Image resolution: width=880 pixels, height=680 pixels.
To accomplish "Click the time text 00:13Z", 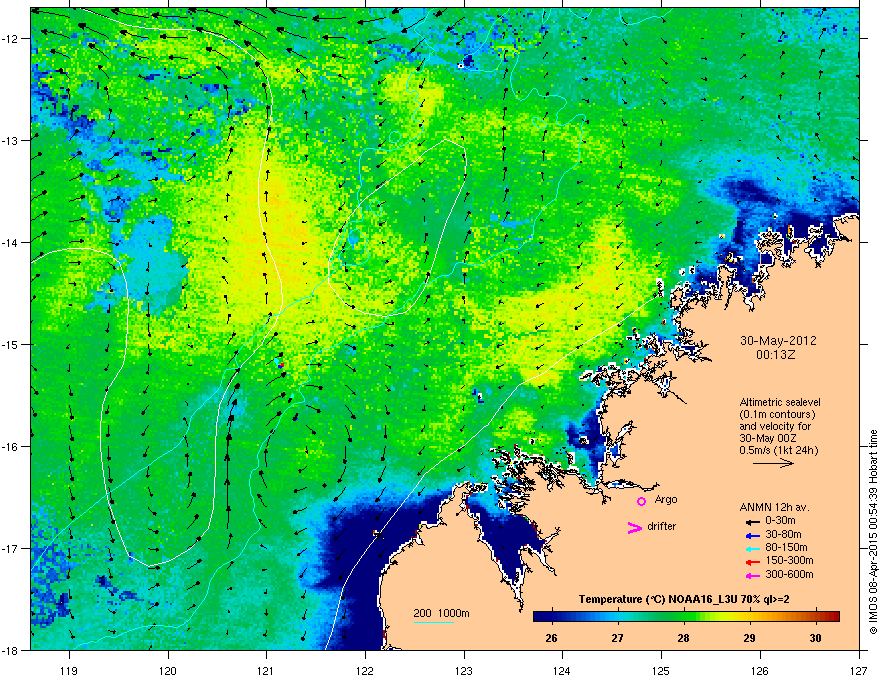I will coord(776,355).
